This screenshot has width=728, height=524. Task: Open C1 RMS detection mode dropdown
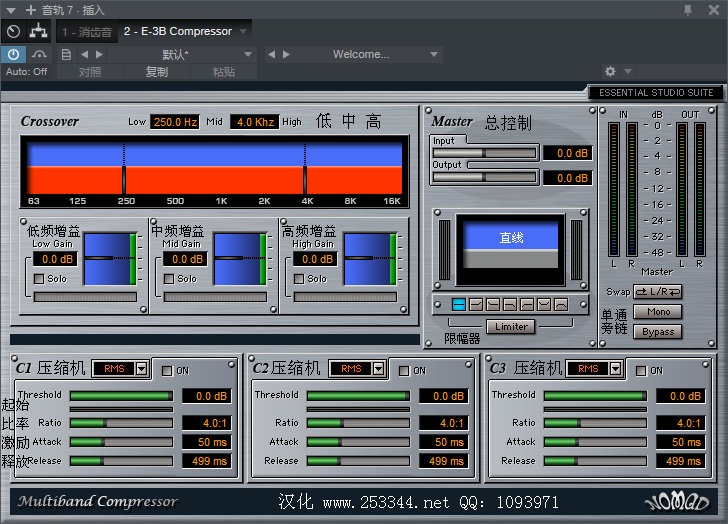[x=142, y=369]
